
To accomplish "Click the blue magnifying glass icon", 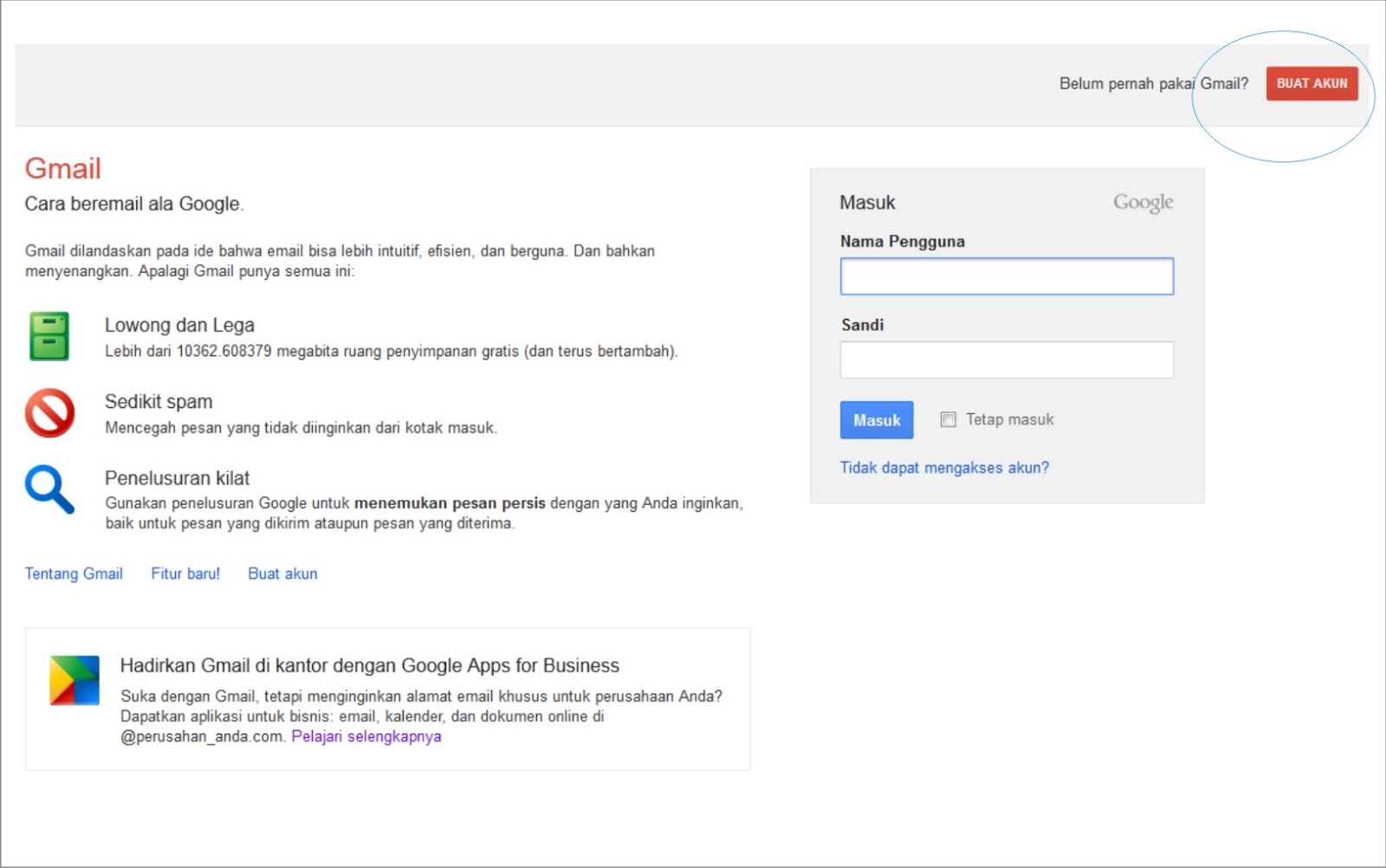I will click(49, 489).
